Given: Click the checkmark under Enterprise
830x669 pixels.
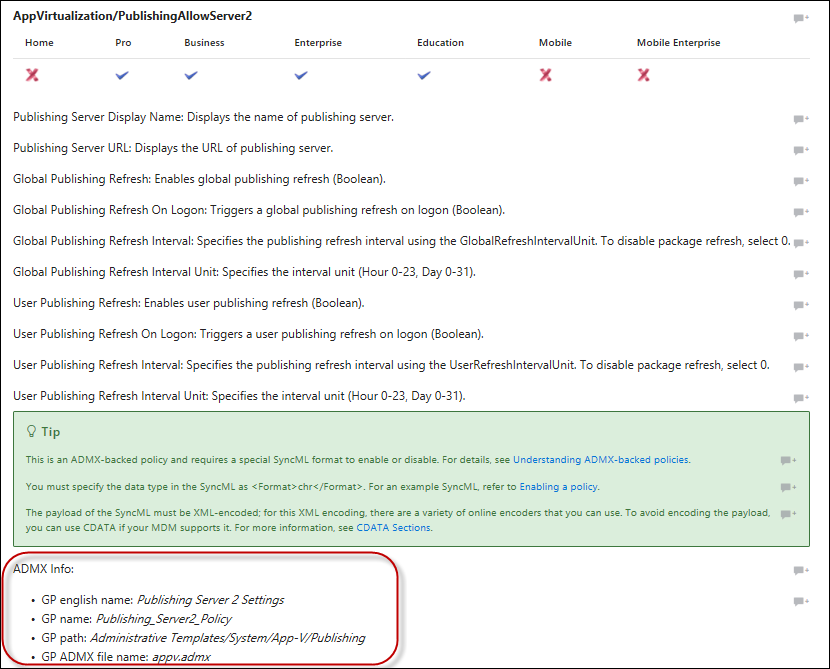Looking at the screenshot, I should point(301,75).
